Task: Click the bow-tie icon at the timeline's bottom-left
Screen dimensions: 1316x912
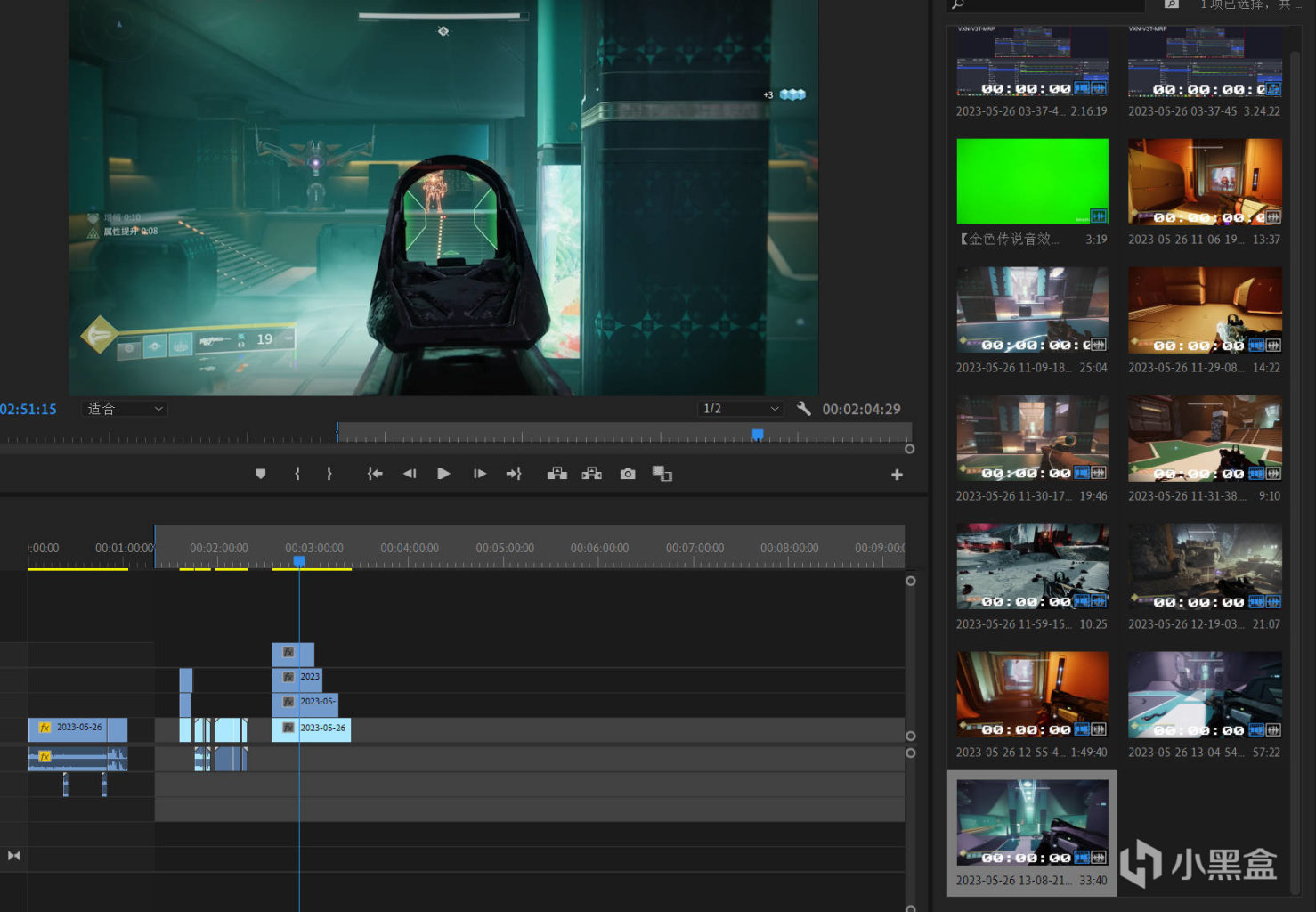Action: point(13,855)
